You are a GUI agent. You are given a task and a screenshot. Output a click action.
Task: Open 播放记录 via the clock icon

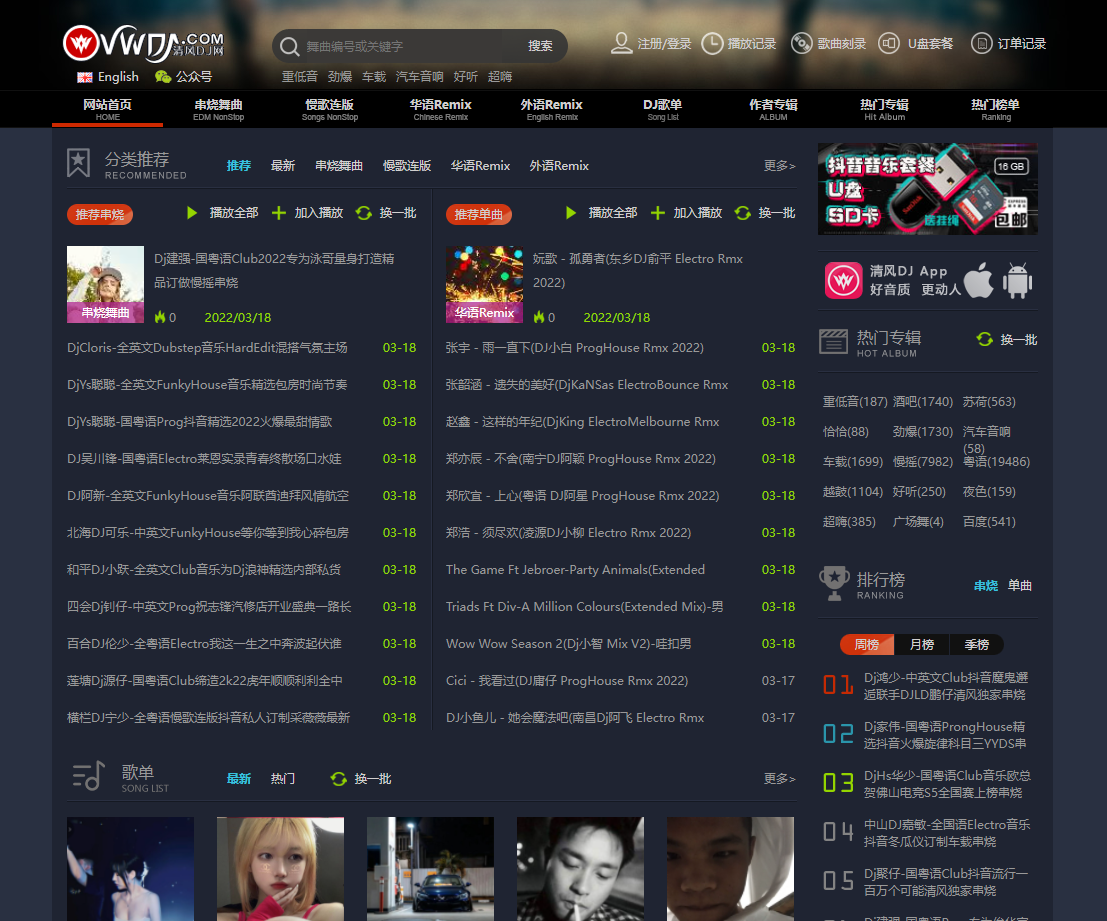(712, 44)
